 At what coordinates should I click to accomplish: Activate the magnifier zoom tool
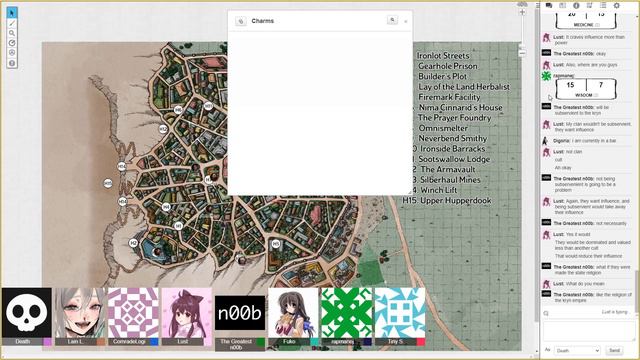12,33
